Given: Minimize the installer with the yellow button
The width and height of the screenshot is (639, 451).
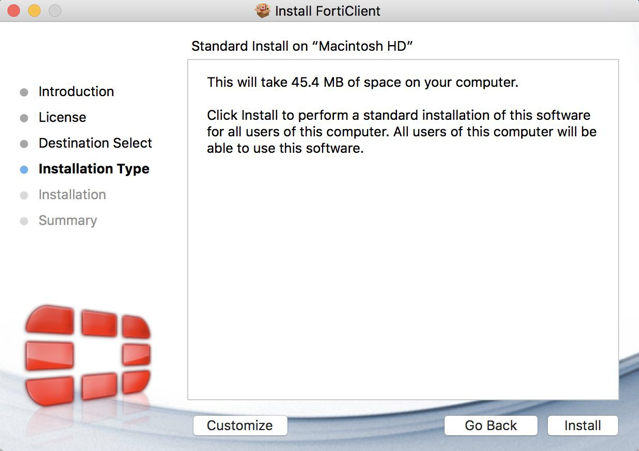Looking at the screenshot, I should [x=34, y=11].
